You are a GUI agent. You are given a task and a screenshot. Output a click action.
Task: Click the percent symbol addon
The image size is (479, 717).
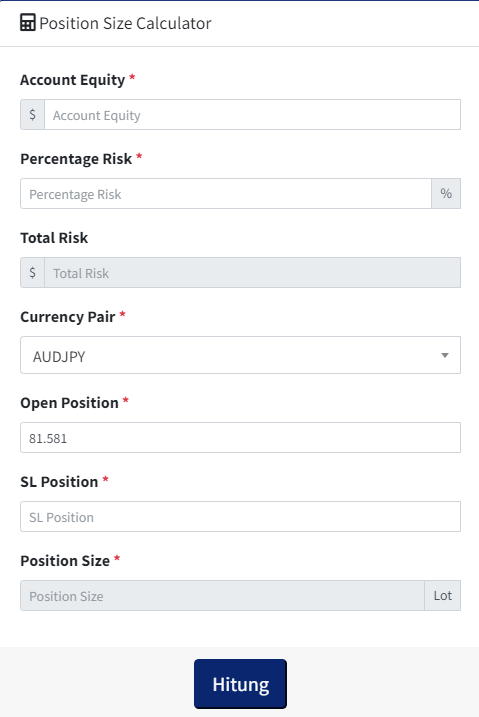(446, 193)
